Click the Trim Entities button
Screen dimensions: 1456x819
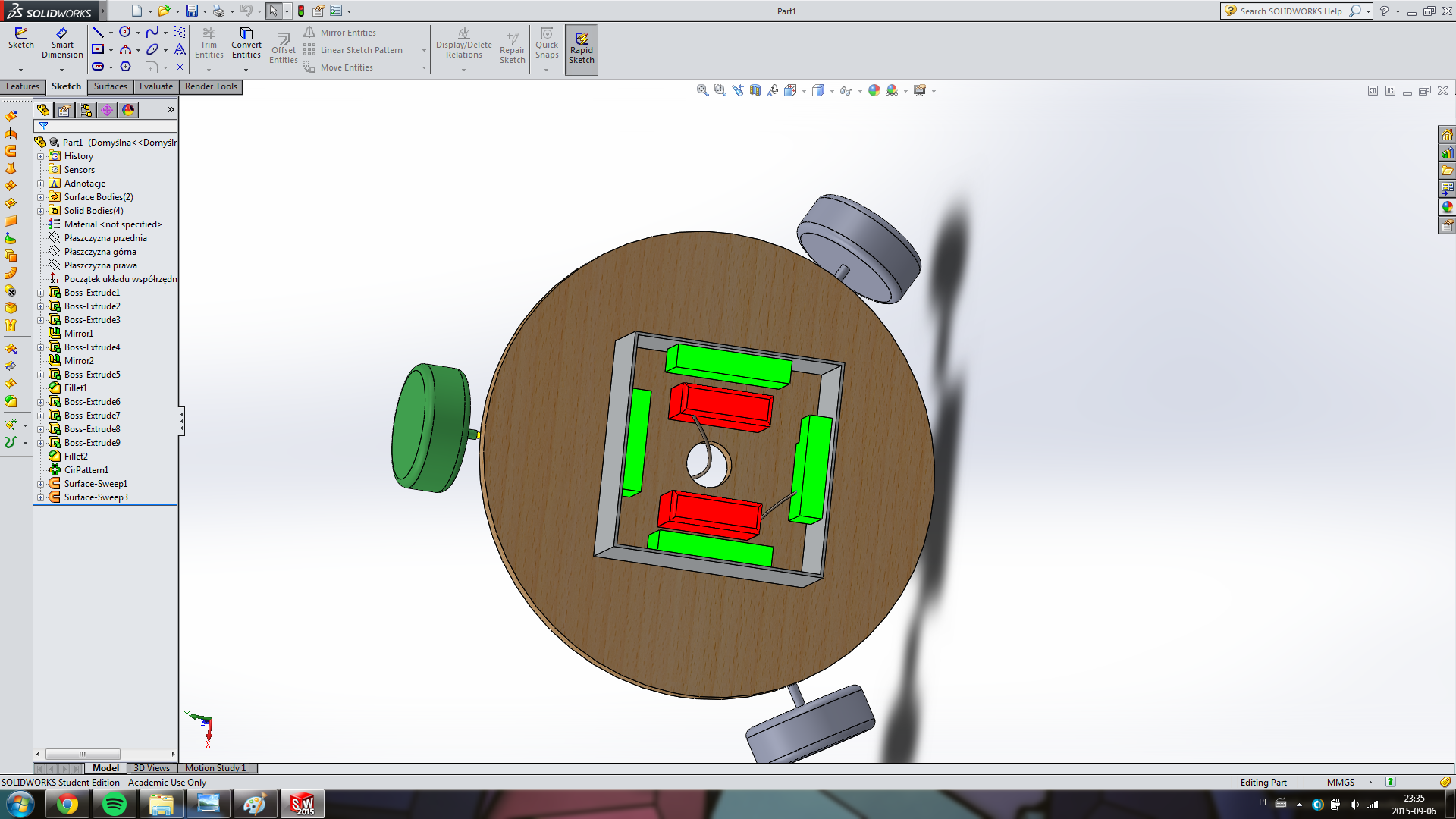click(209, 43)
